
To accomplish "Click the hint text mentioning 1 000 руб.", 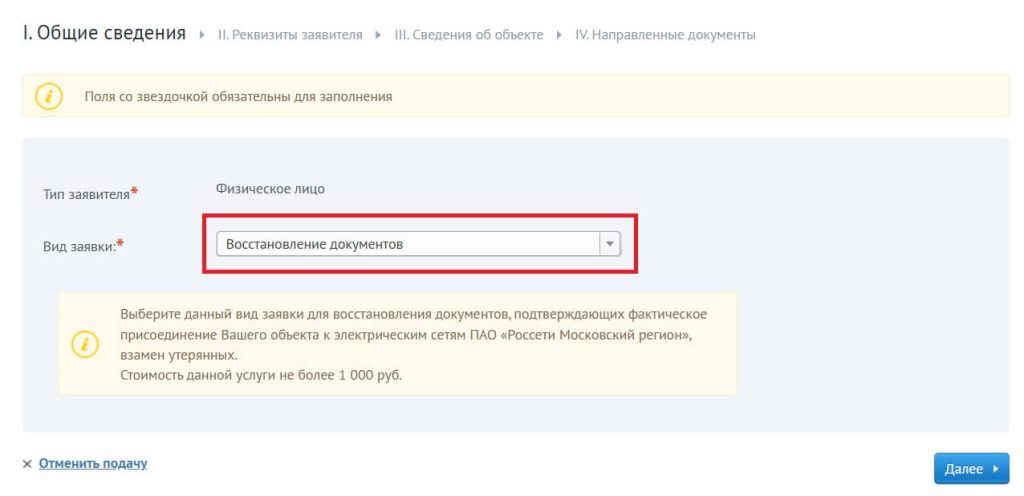I will pos(261,377).
